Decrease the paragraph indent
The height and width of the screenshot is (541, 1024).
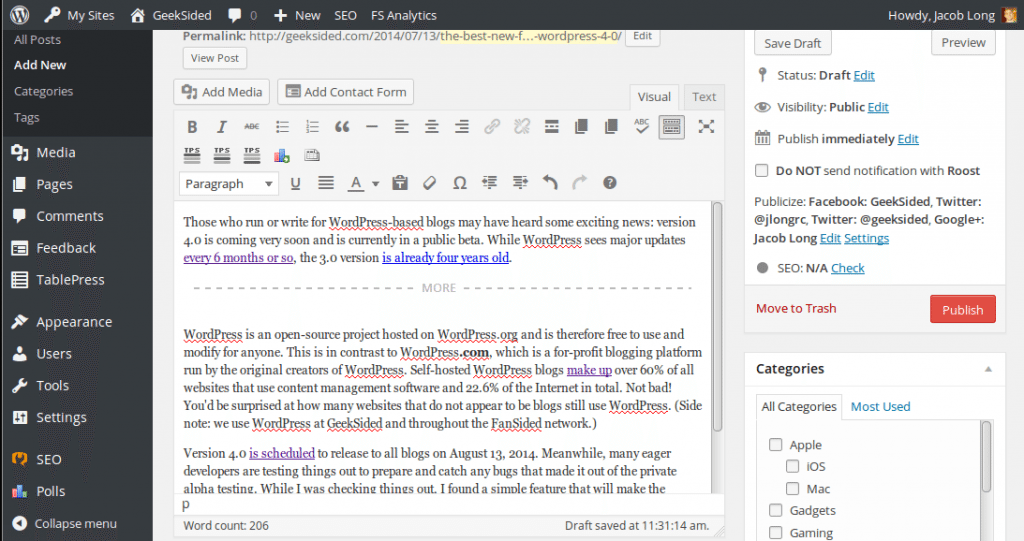490,183
